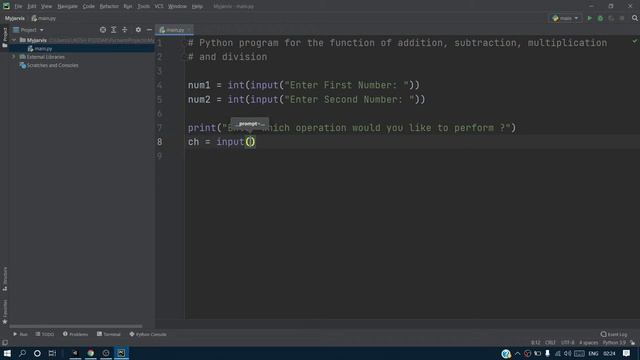The width and height of the screenshot is (640, 360).
Task: Click the locate-in-project target icon
Action: pyautogui.click(x=103, y=30)
